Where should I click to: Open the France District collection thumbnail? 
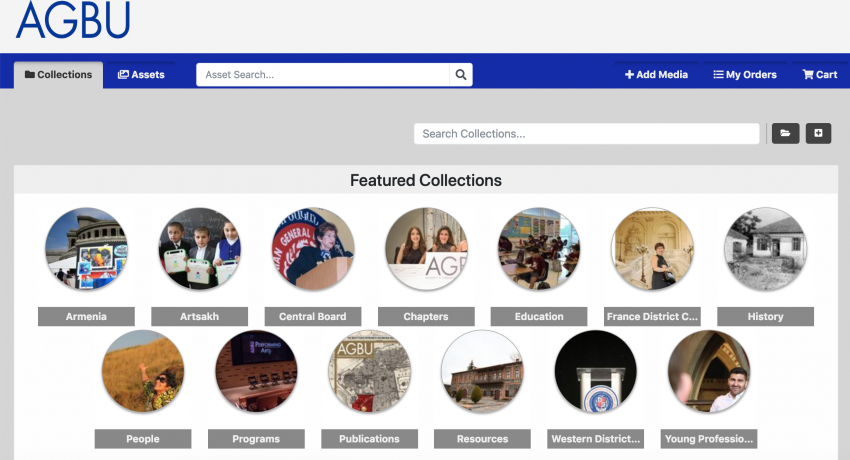pos(652,249)
